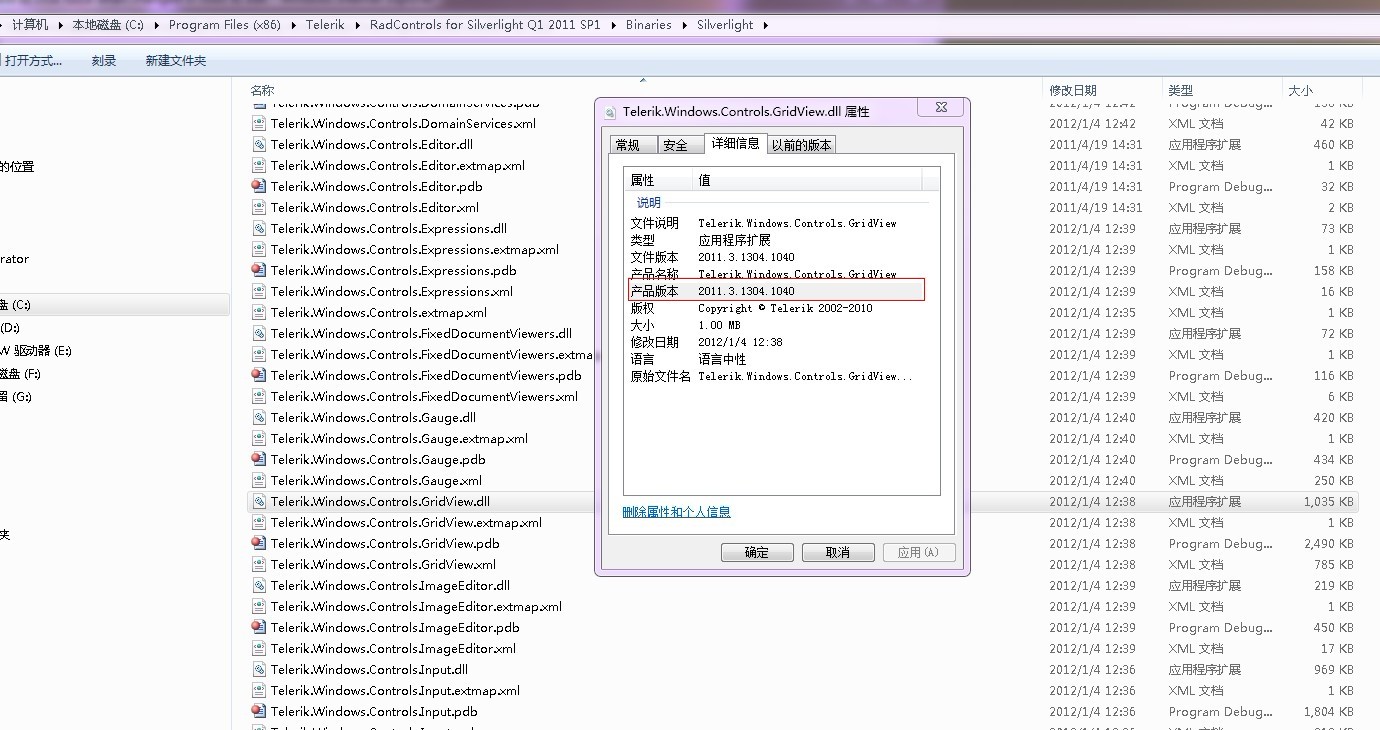Click the Expressions.pdb file icon
Screen dimensions: 1380x730
click(x=259, y=271)
